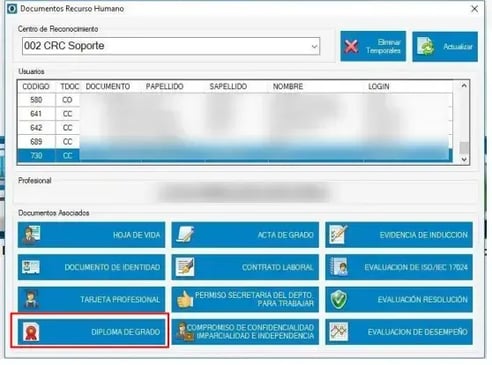Open EVALUACIÓN RESOLUCIÓN document
Image resolution: width=492 pixels, height=365 pixels.
tap(399, 299)
